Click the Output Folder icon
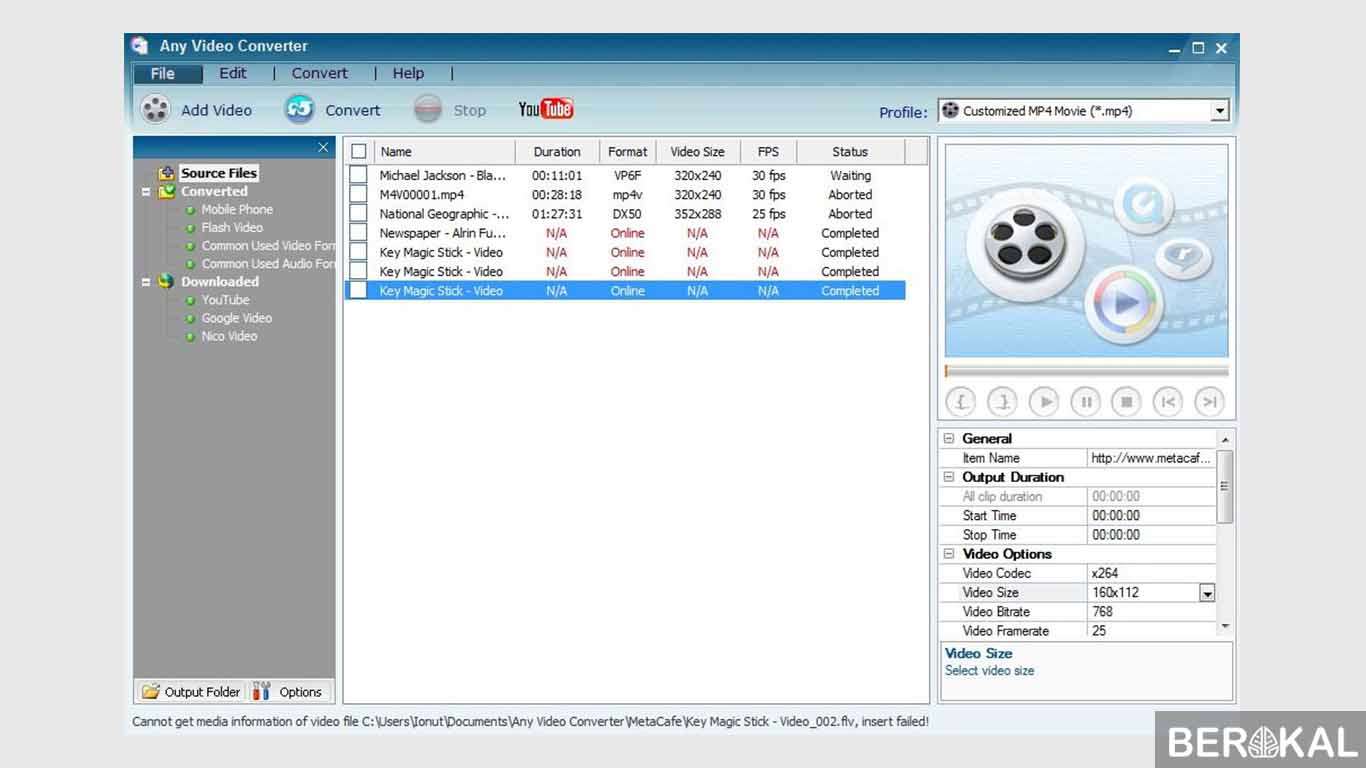1366x768 pixels. tap(151, 691)
